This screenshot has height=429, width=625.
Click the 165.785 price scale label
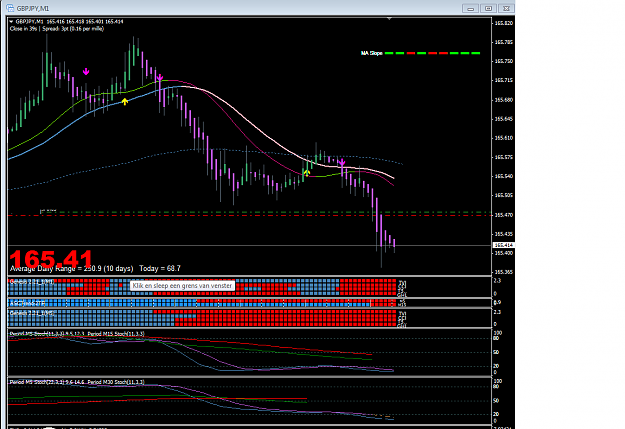point(504,42)
